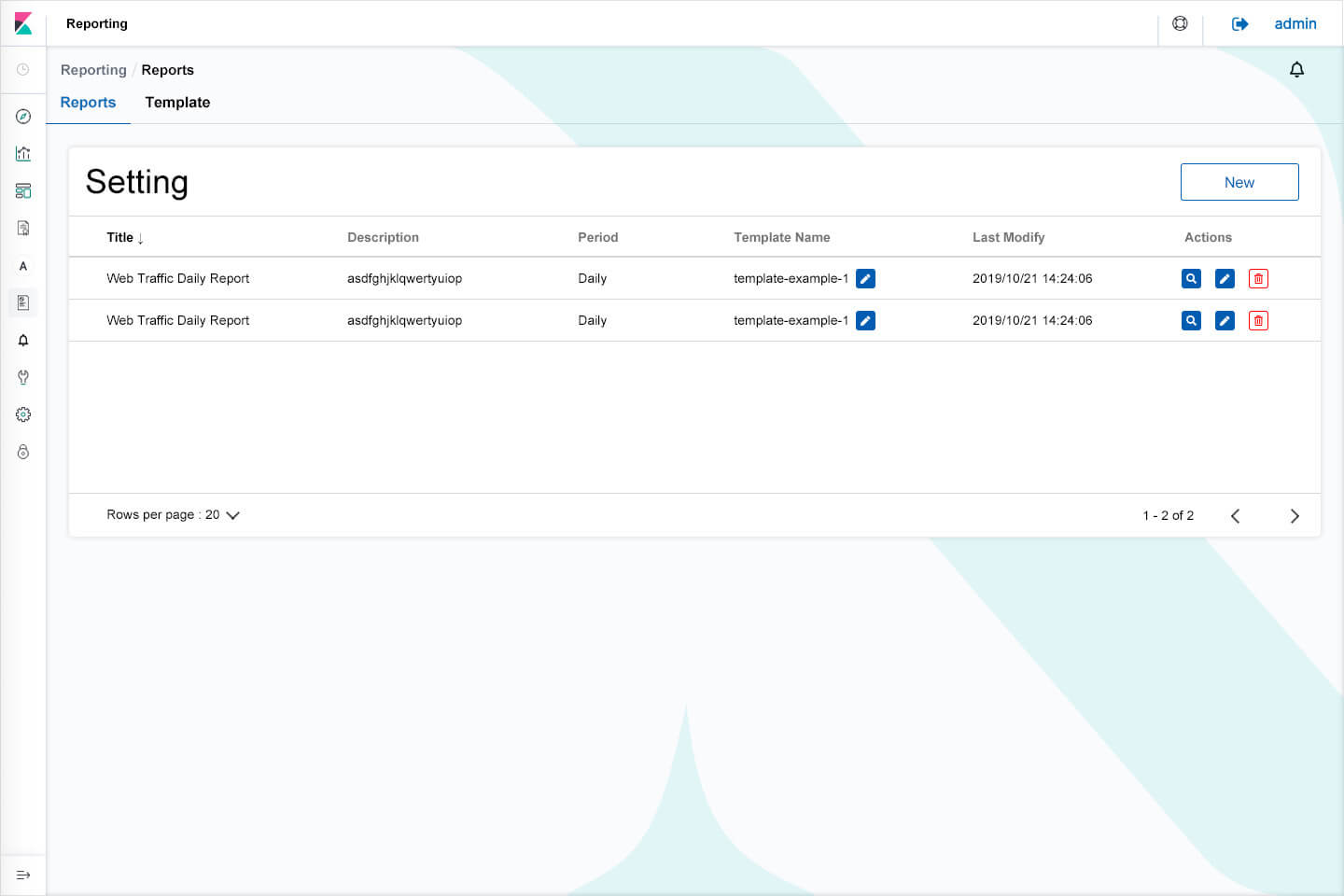Click Template Name column header

coord(782,238)
